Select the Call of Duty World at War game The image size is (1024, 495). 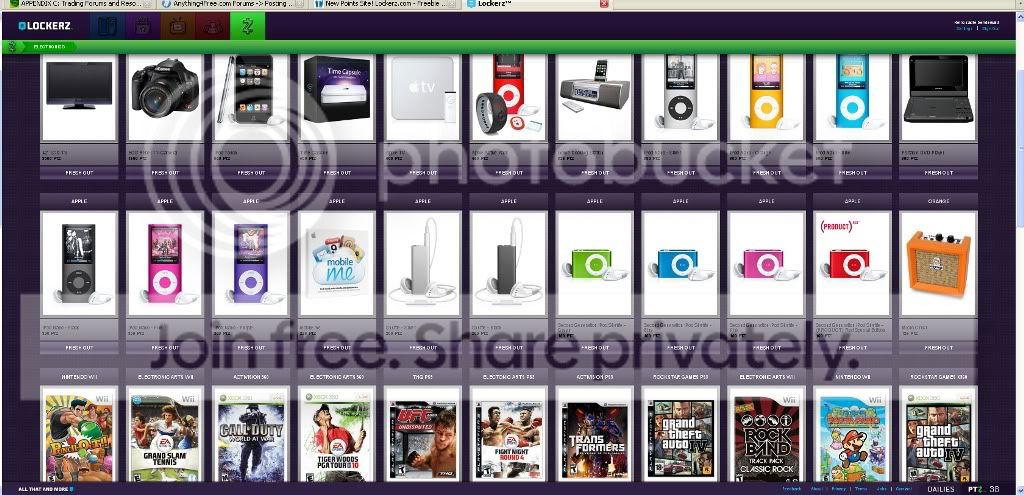pos(251,434)
